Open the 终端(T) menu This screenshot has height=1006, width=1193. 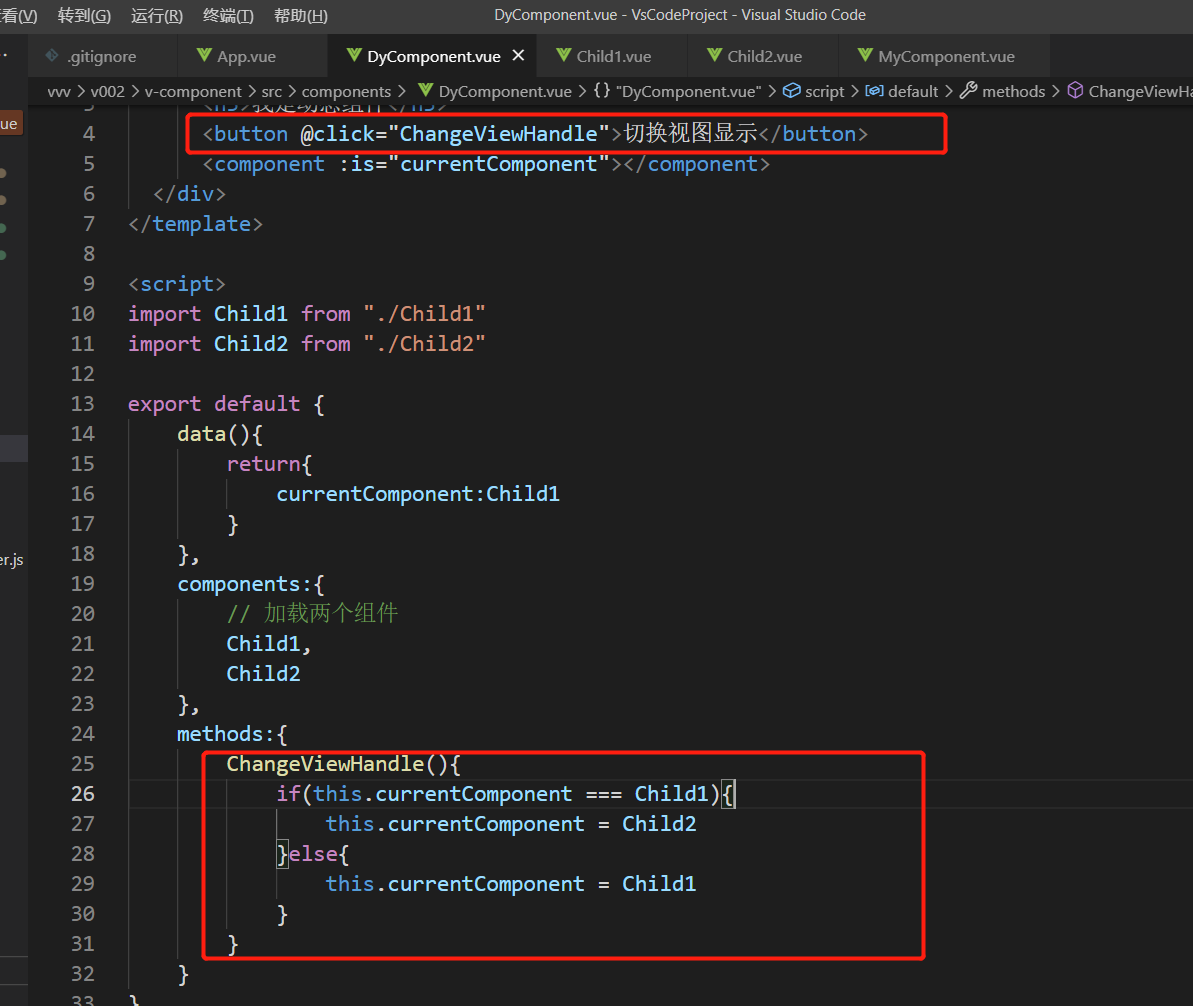point(228,16)
